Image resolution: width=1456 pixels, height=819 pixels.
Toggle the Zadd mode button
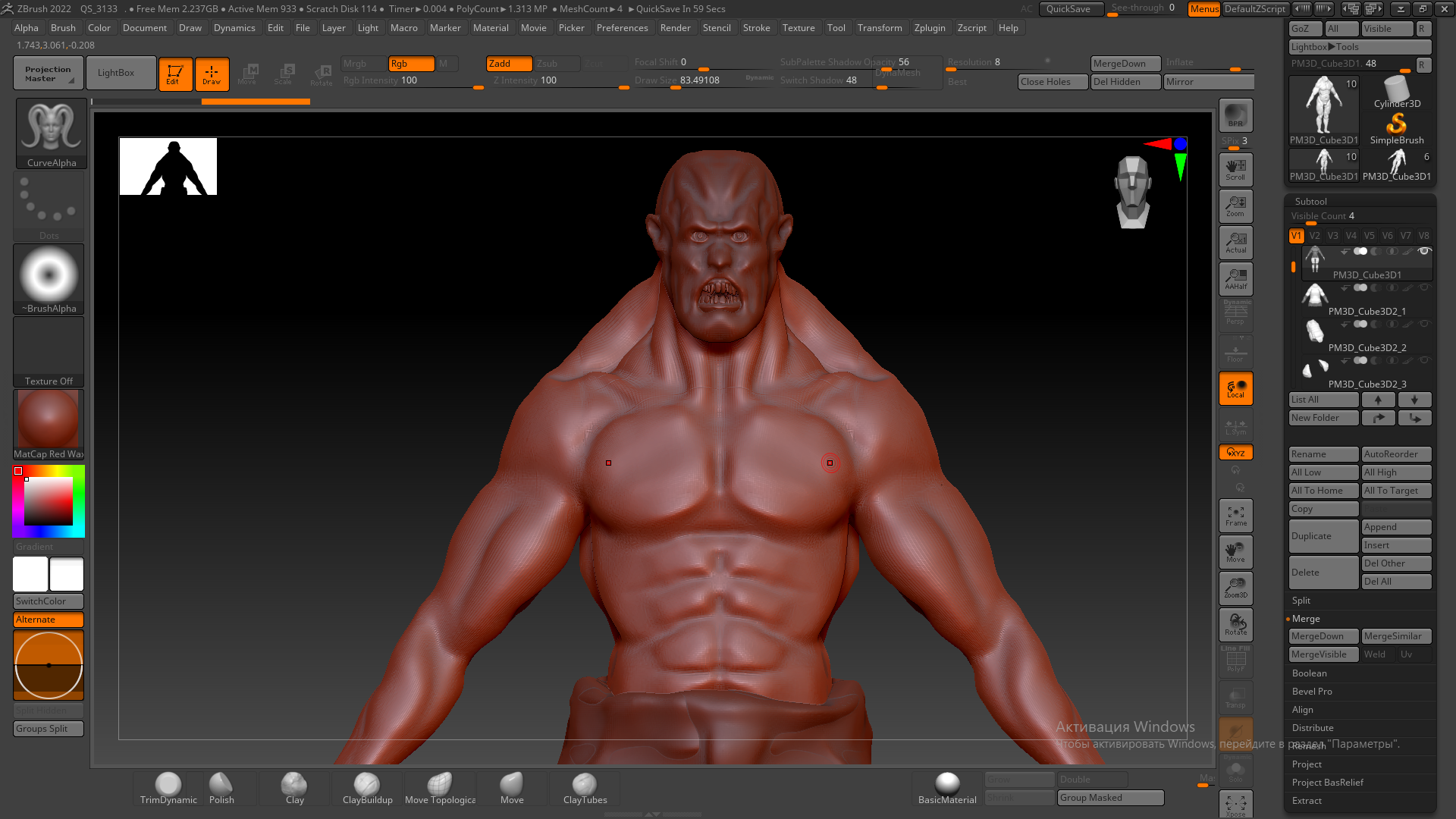508,64
